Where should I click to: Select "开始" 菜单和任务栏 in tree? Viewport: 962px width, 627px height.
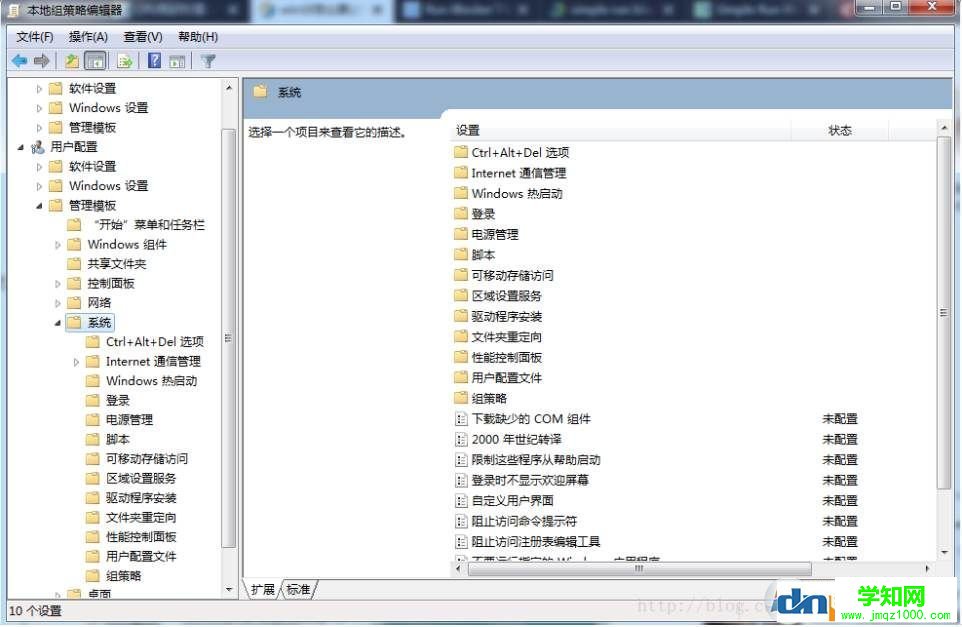149,225
